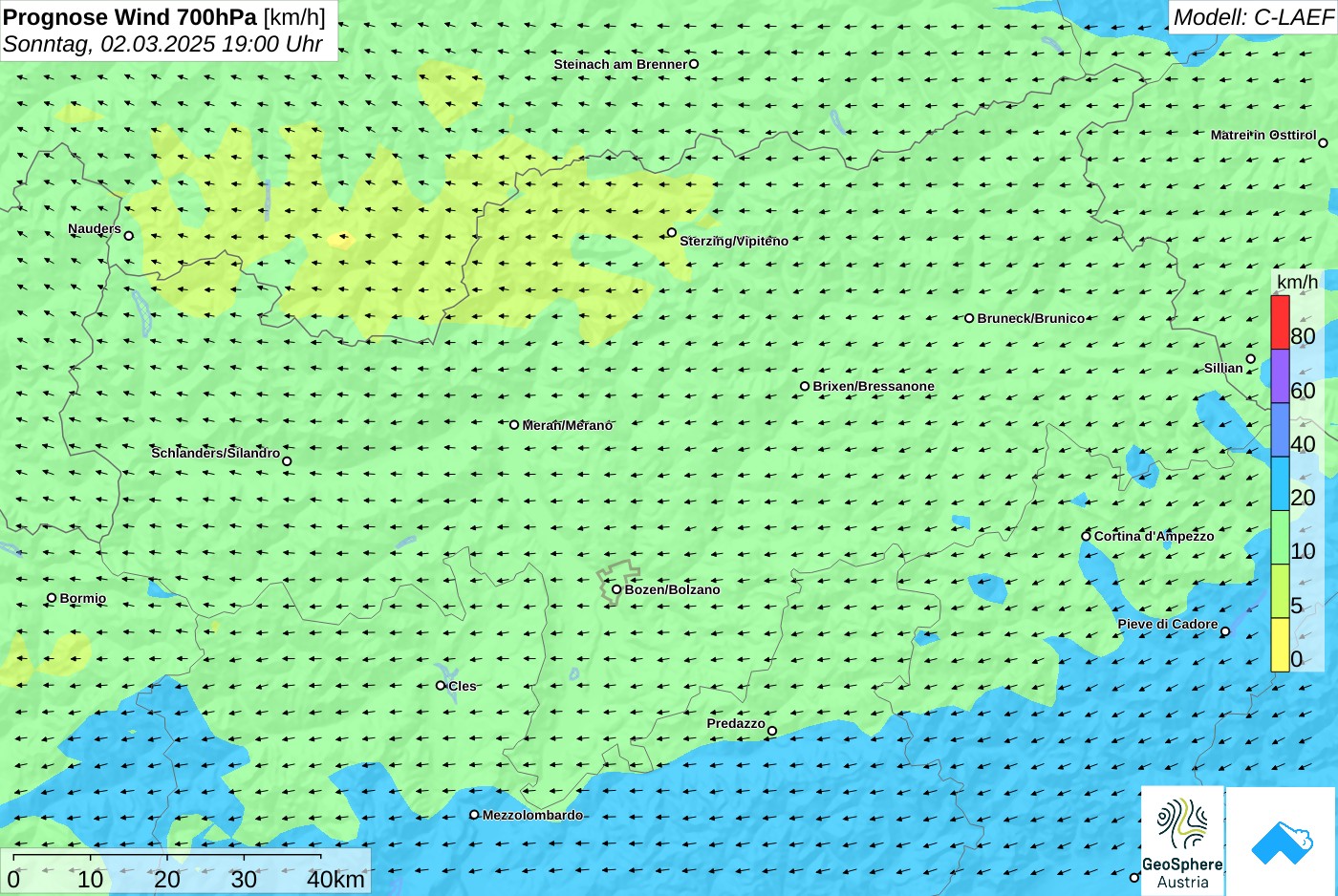
Task: Select the Bruneck/Brunico location marker
Action: pyautogui.click(x=968, y=318)
